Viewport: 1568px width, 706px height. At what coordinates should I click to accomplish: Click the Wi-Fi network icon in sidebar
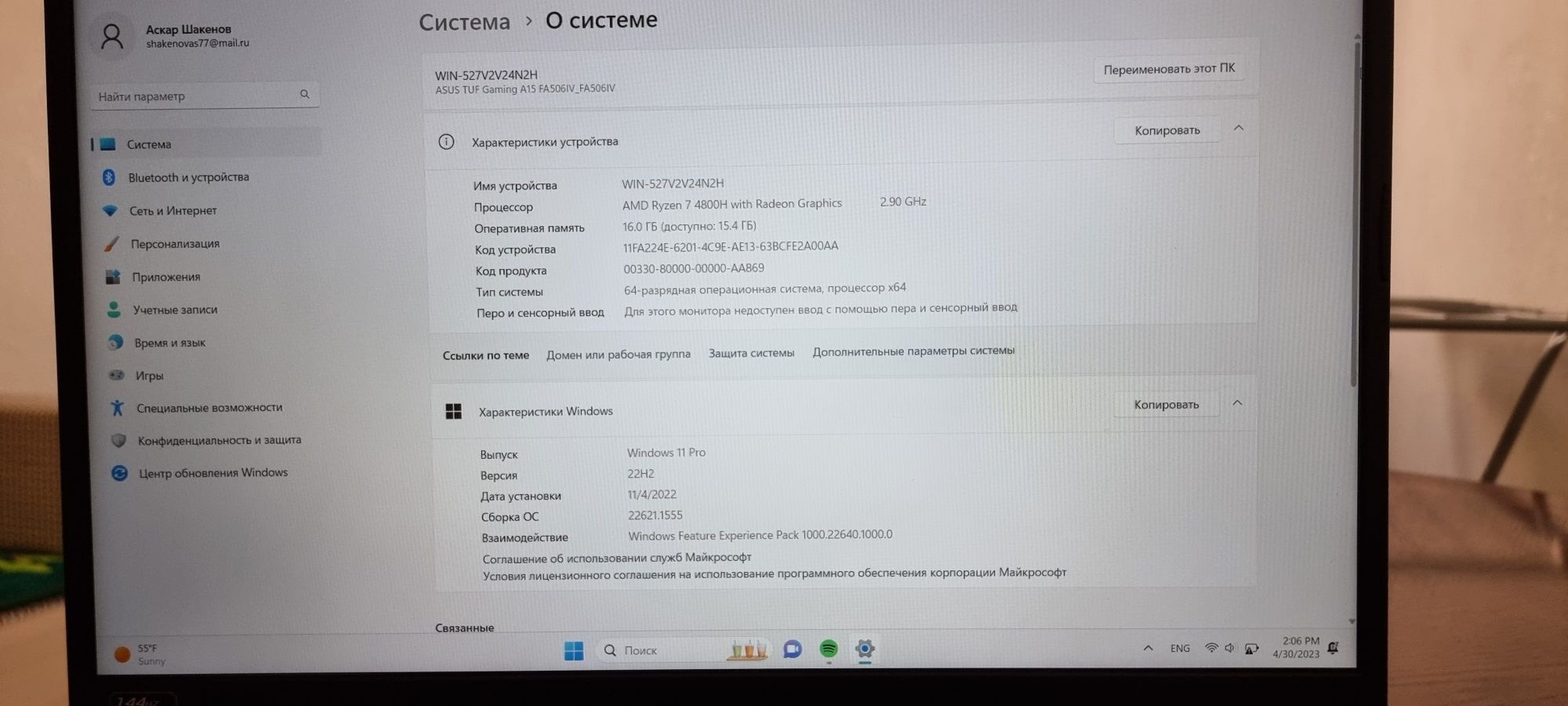pyautogui.click(x=111, y=211)
